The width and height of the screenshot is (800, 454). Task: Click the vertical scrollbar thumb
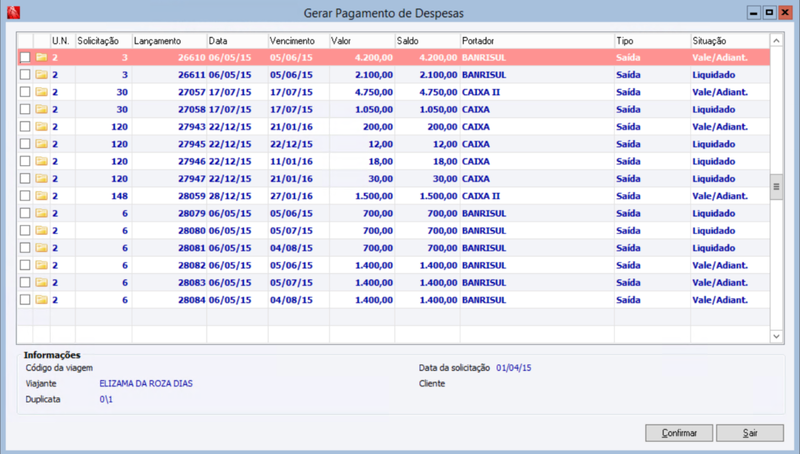pyautogui.click(x=776, y=187)
